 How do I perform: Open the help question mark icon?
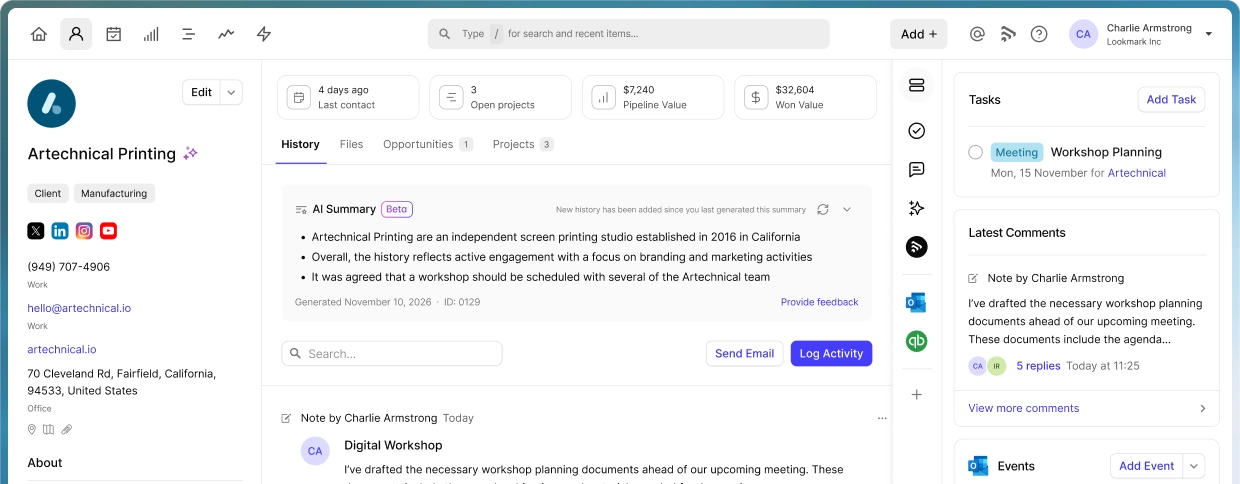1039,34
